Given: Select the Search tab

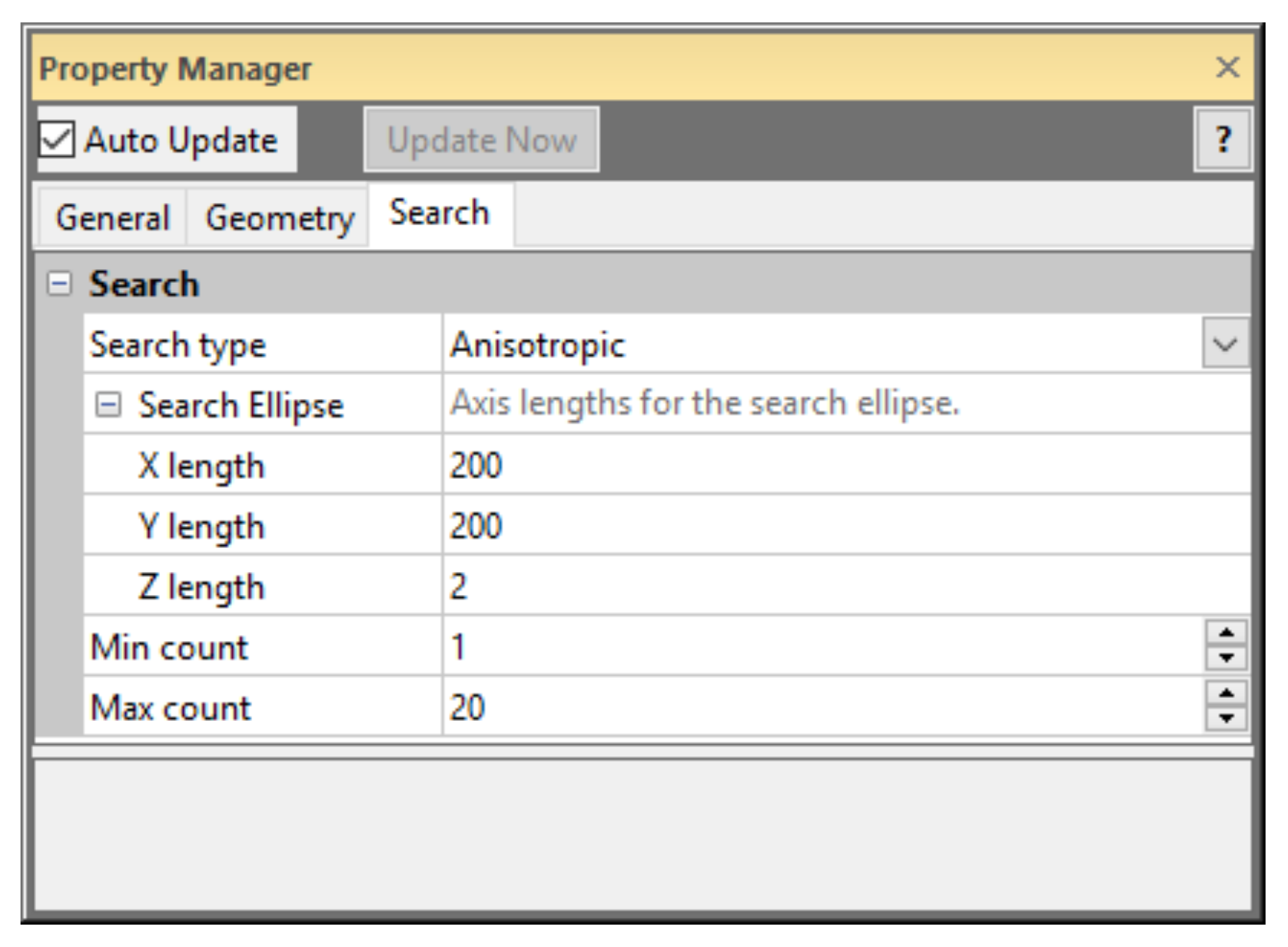Looking at the screenshot, I should (440, 214).
